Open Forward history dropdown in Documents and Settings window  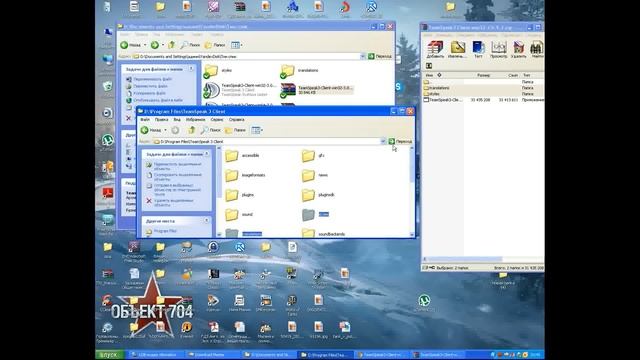pos(163,45)
